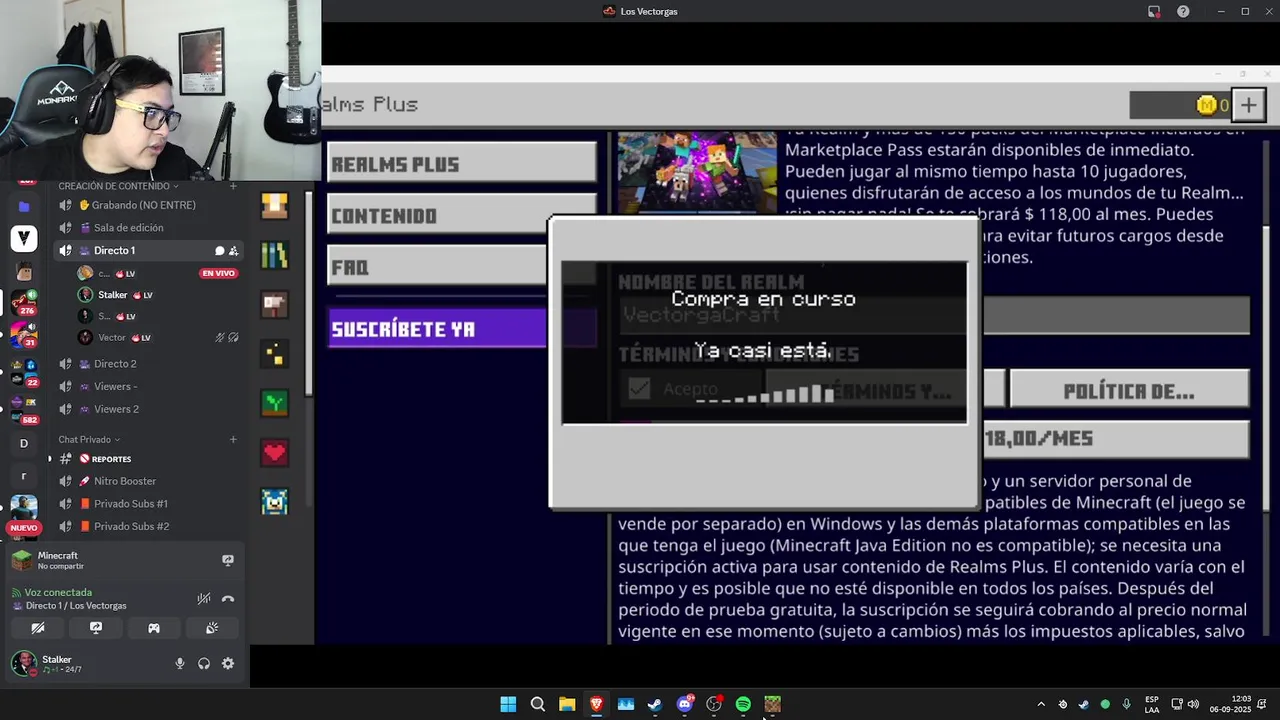Image resolution: width=1280 pixels, height=720 pixels.
Task: Open the Realms Plus tab
Action: (461, 164)
